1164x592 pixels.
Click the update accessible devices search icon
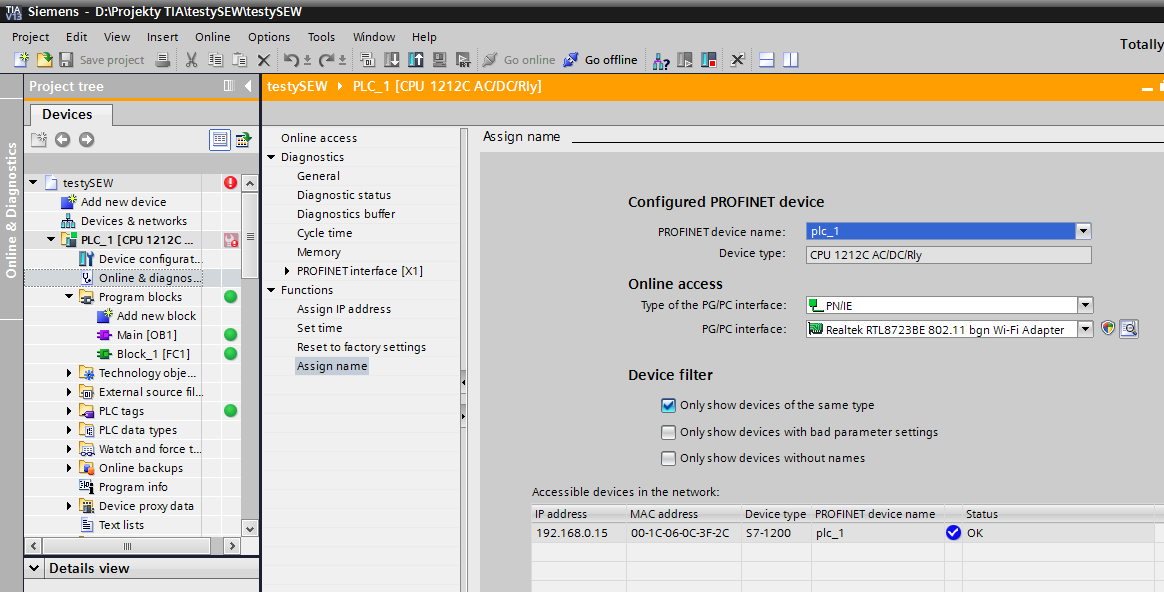click(1129, 328)
